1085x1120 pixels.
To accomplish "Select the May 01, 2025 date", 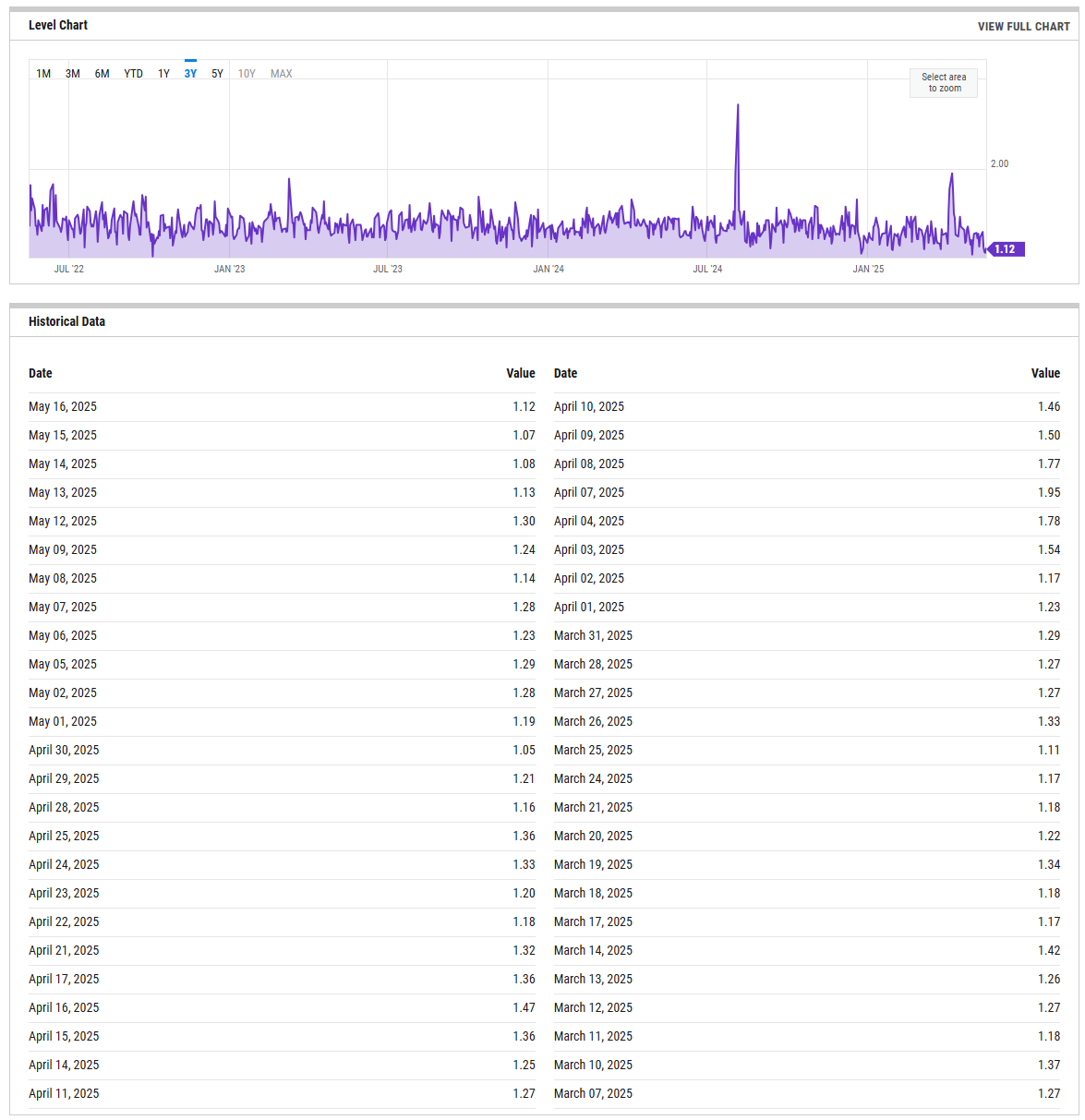I will click(x=63, y=722).
